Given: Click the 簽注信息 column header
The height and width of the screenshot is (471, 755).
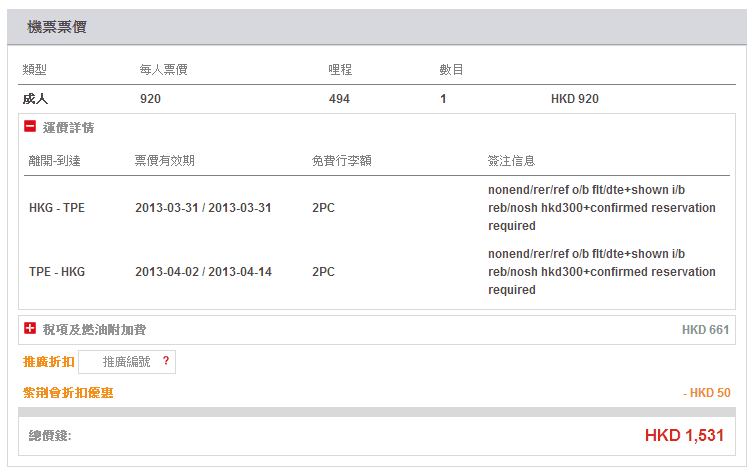Looking at the screenshot, I should click(512, 161).
